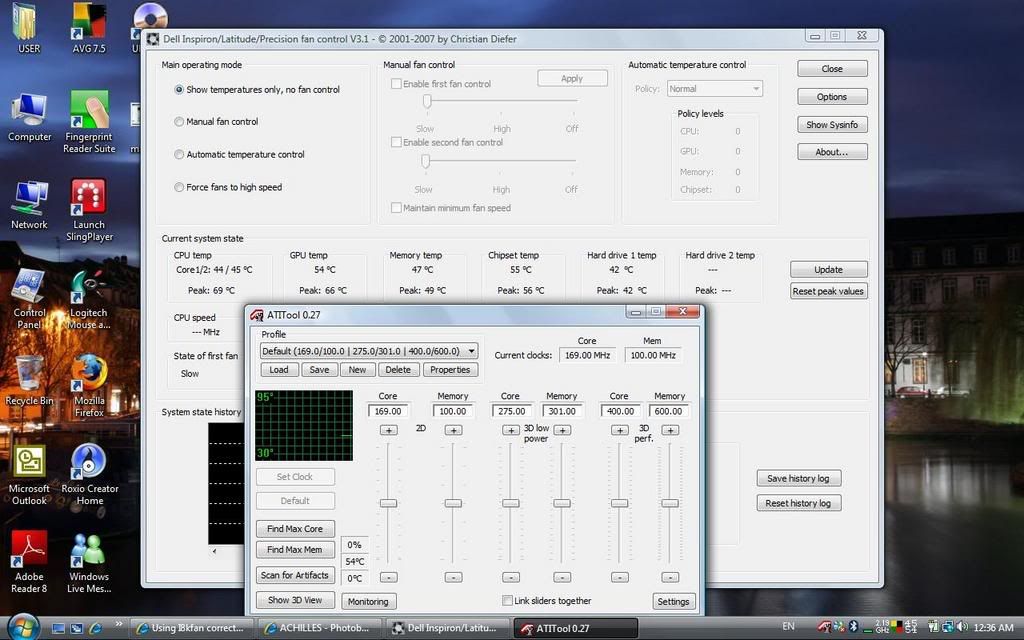1024x640 pixels.
Task: Switch to ATITool 0.27 taskbar item
Action: 576,628
